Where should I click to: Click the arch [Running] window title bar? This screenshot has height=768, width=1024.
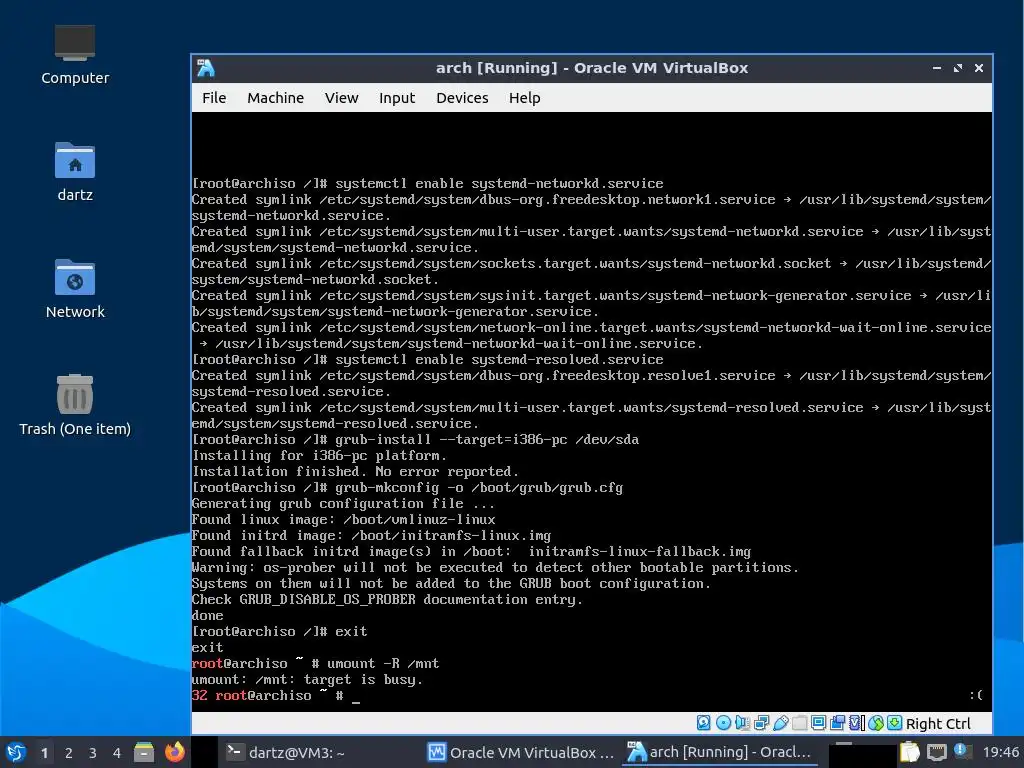tap(592, 68)
